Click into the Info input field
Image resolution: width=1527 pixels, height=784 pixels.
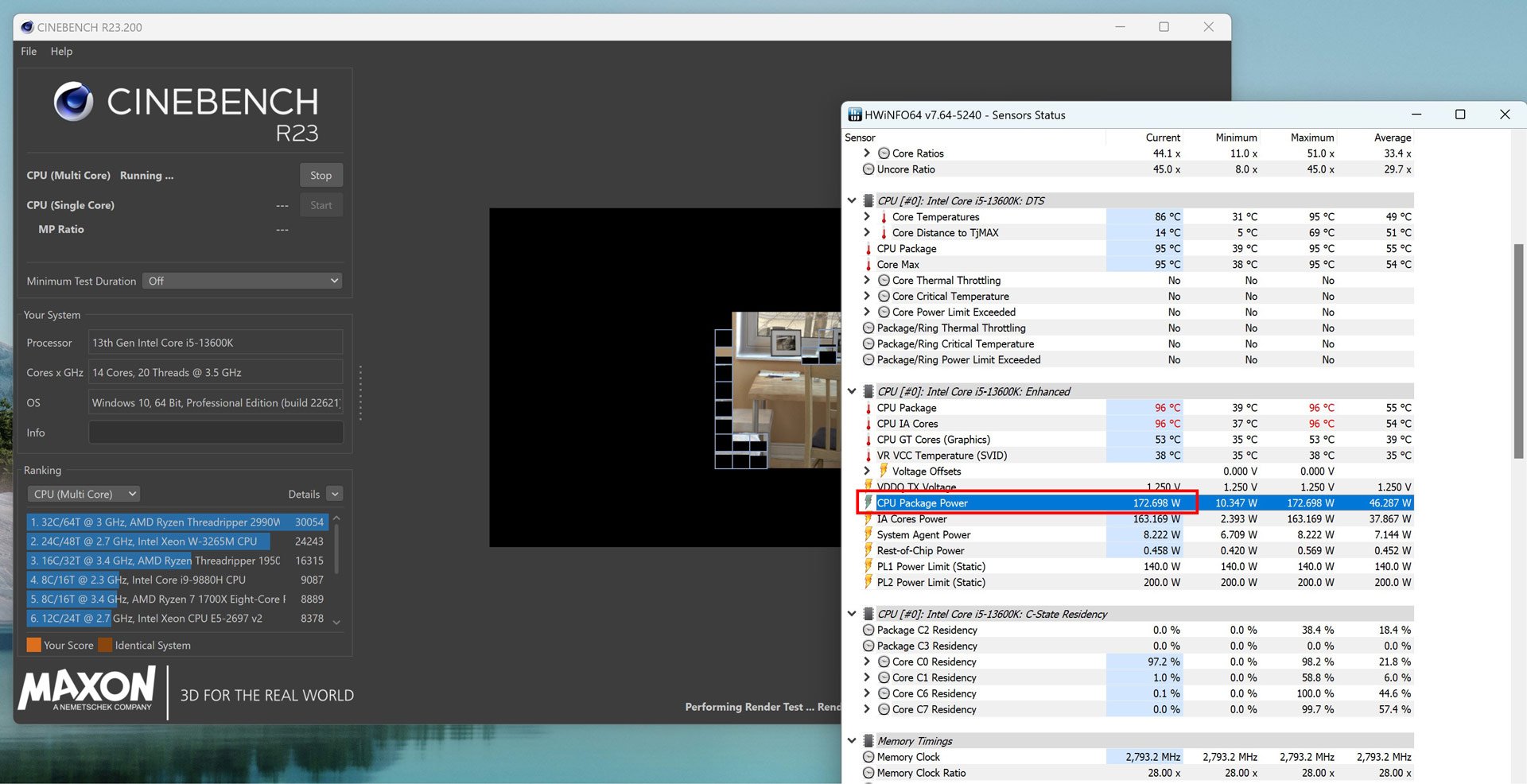[x=216, y=433]
